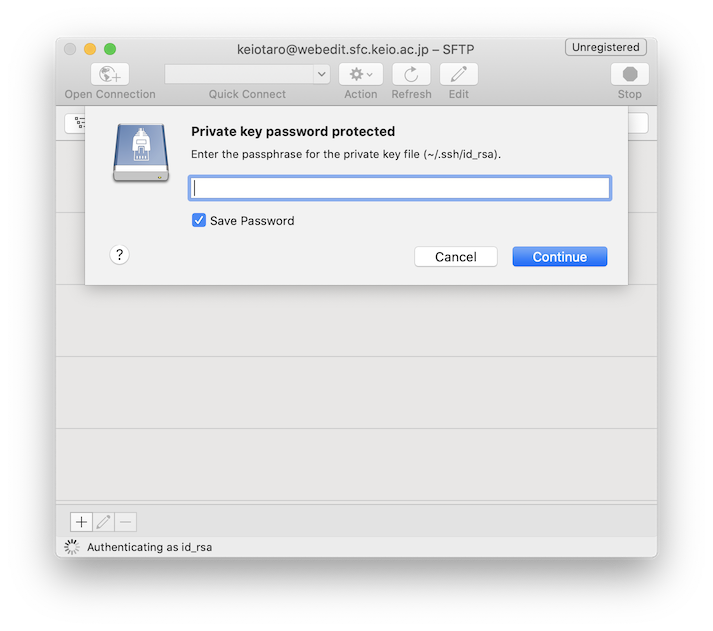Click the outline view toggle icon
This screenshot has width=713, height=631.
tap(76, 123)
